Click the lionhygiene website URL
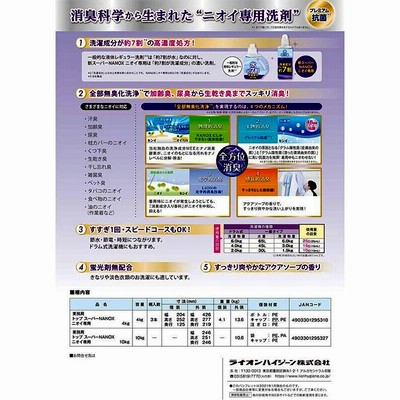The width and height of the screenshot is (400, 400). (x=302, y=376)
